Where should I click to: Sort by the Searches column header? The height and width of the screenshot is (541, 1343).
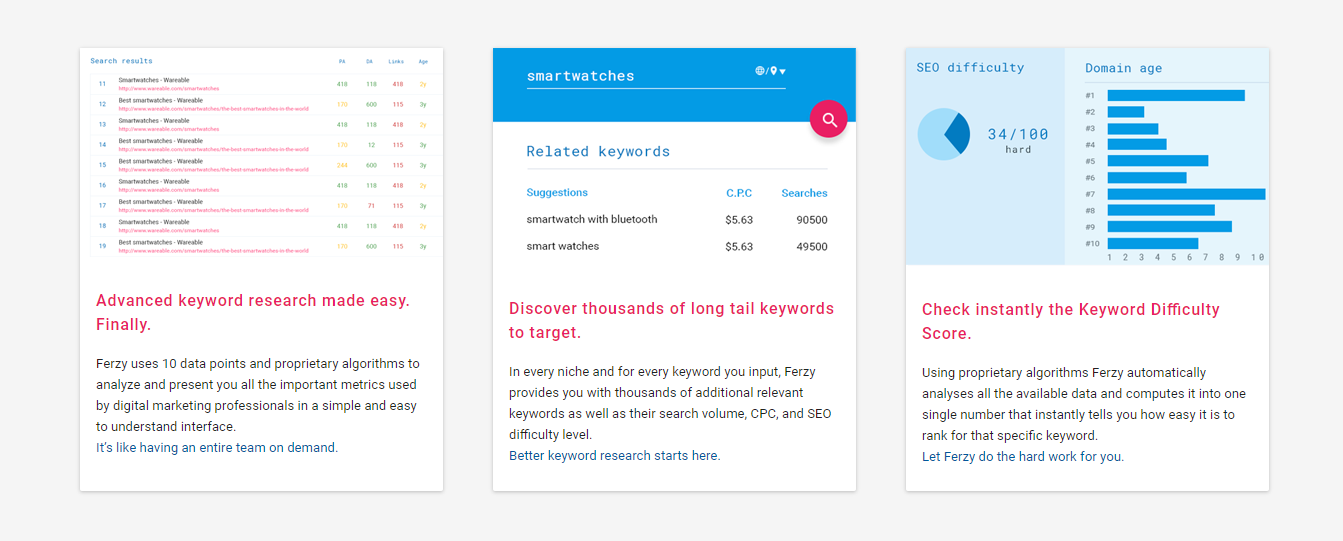point(804,193)
